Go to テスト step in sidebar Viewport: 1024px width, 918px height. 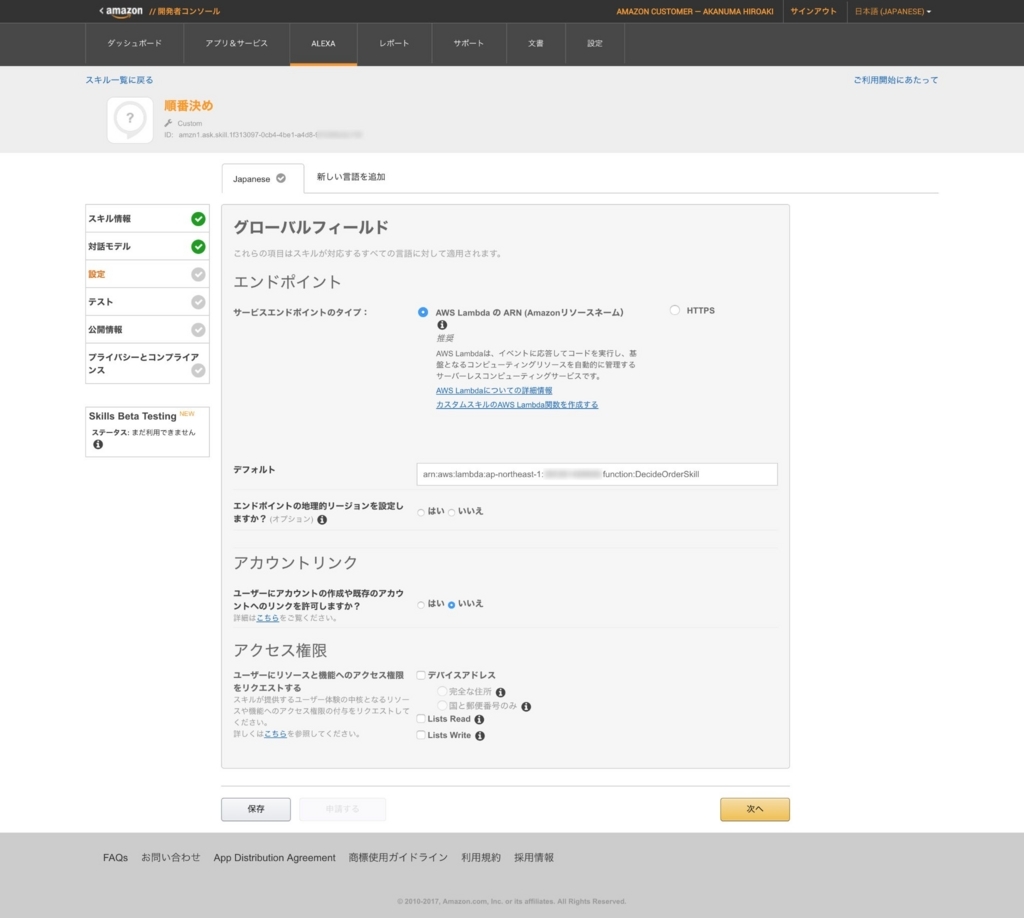point(147,302)
